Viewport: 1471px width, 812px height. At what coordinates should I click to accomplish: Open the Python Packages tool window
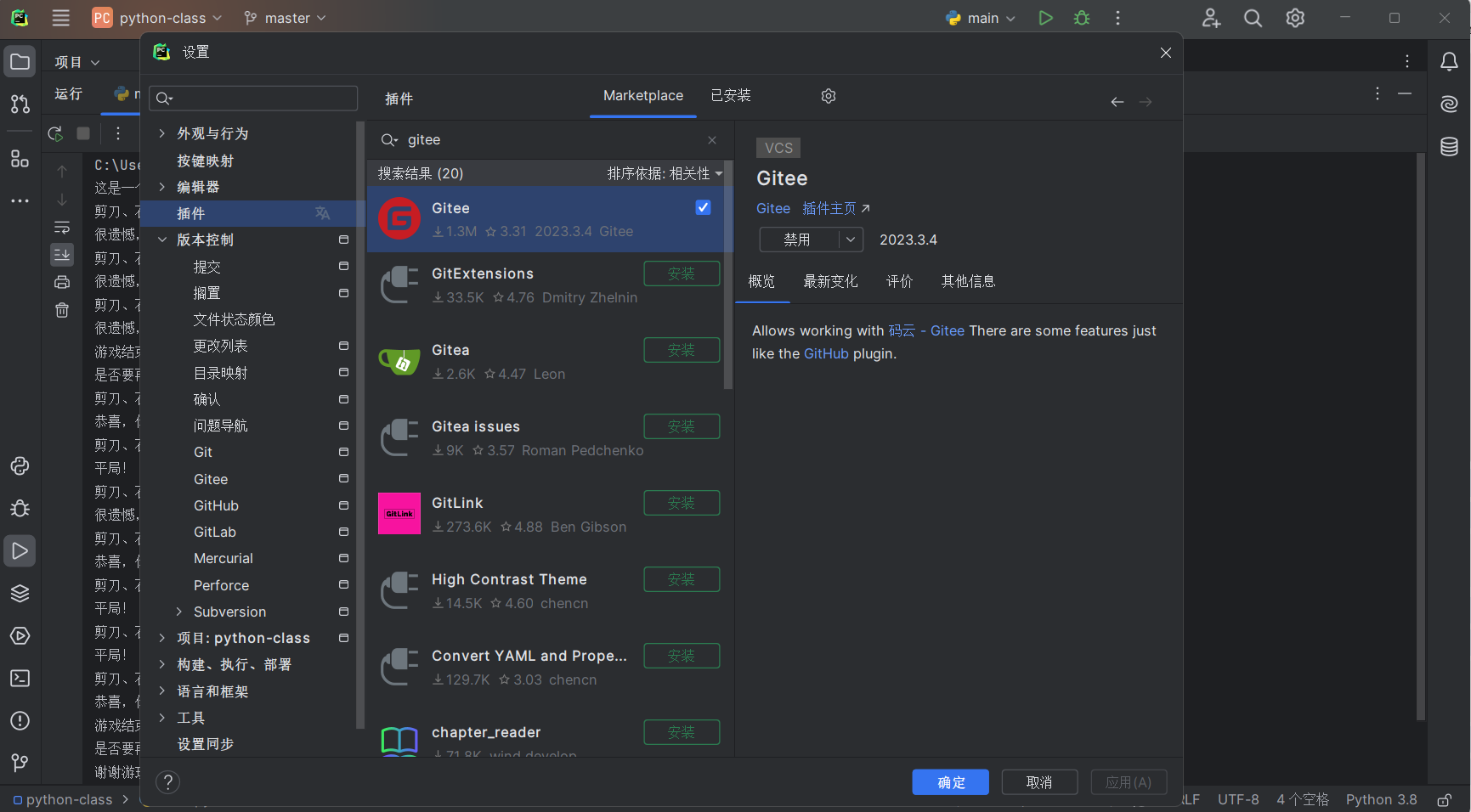tap(20, 466)
